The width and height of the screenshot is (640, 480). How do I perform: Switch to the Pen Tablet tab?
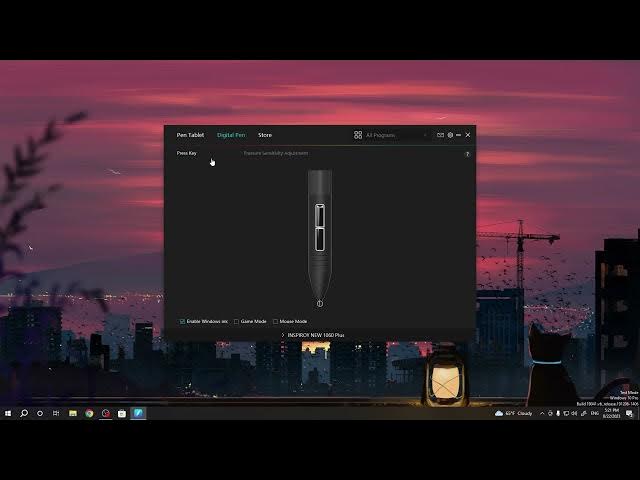pos(190,135)
